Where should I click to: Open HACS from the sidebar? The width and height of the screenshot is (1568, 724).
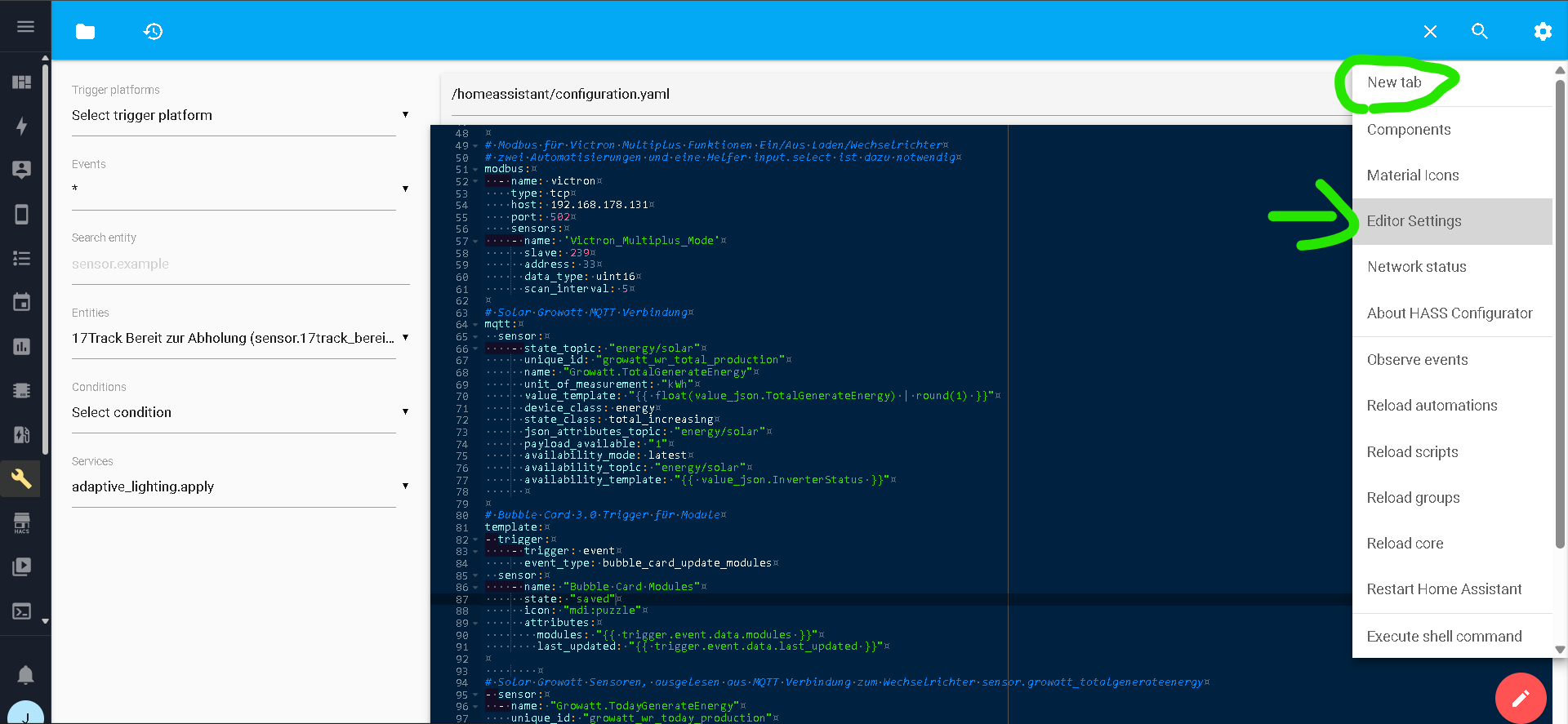pyautogui.click(x=22, y=523)
